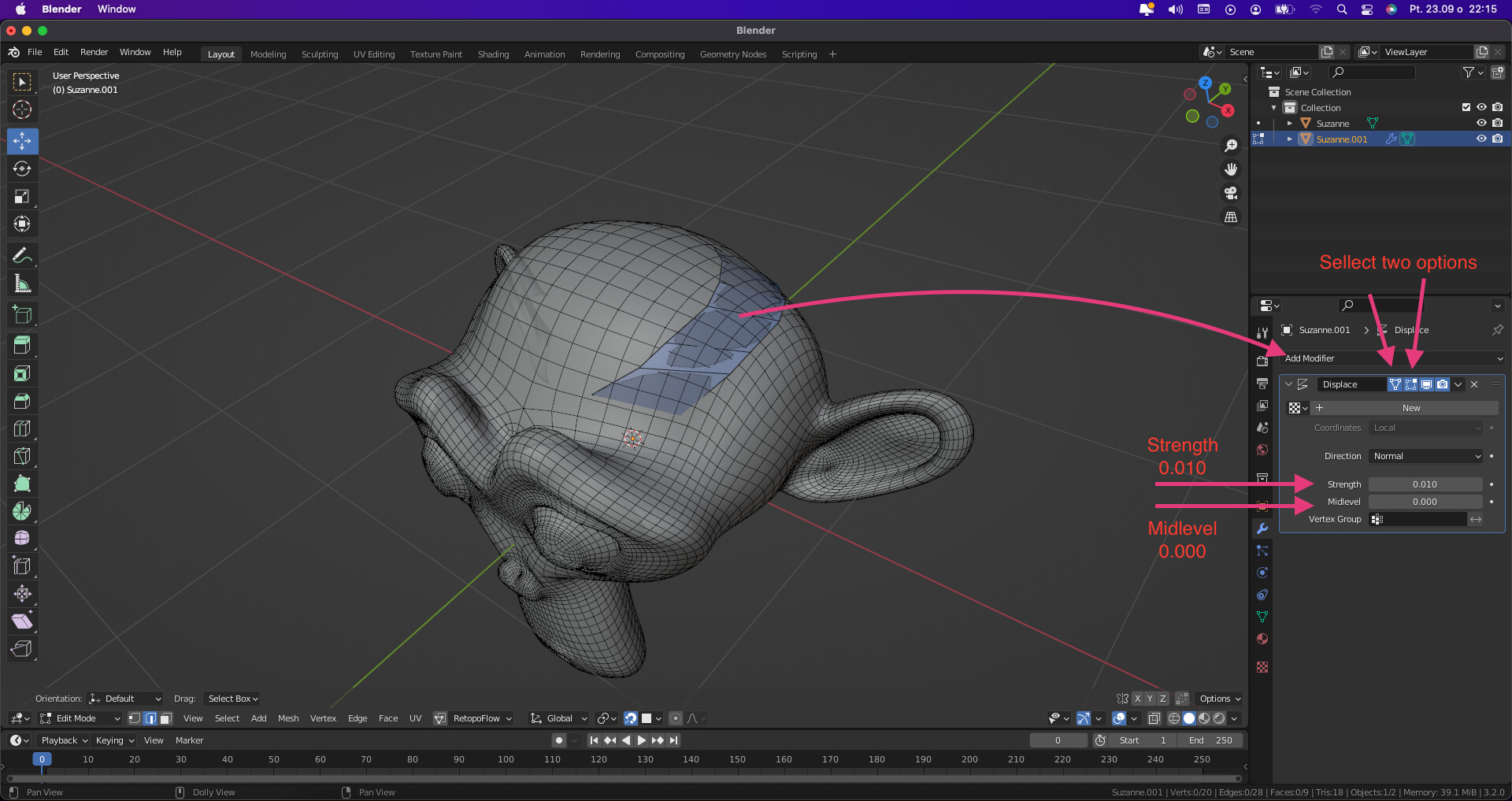Open Modifier properties wrench tab
1512x801 pixels.
1262,528
